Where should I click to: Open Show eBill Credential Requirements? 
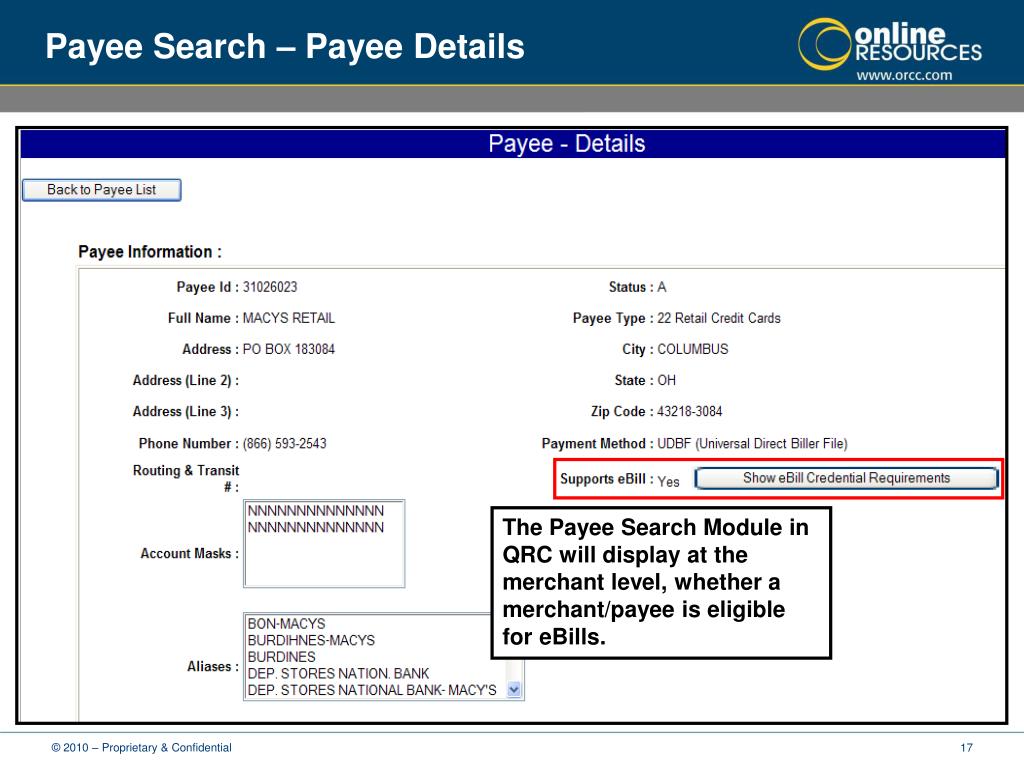tap(846, 478)
